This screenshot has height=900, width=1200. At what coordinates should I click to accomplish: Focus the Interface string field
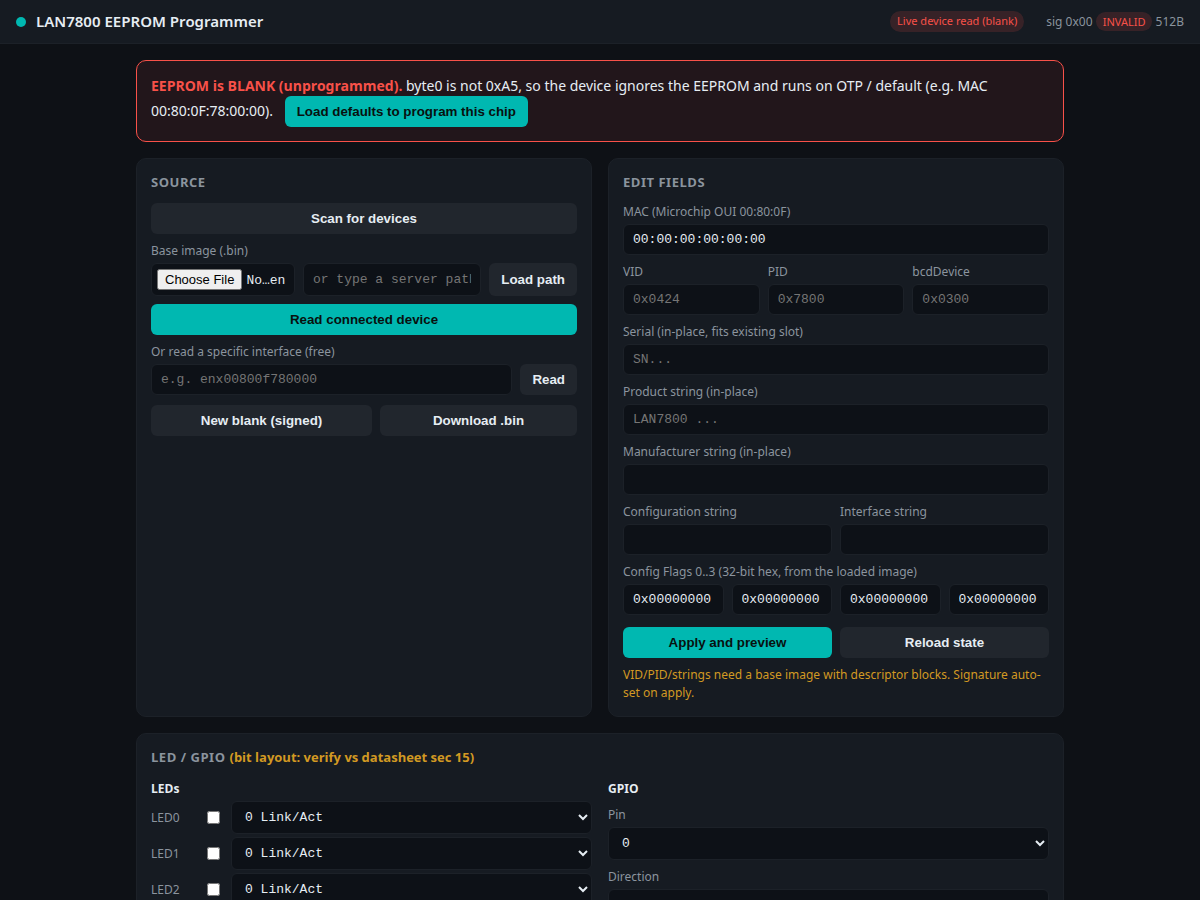coord(944,539)
